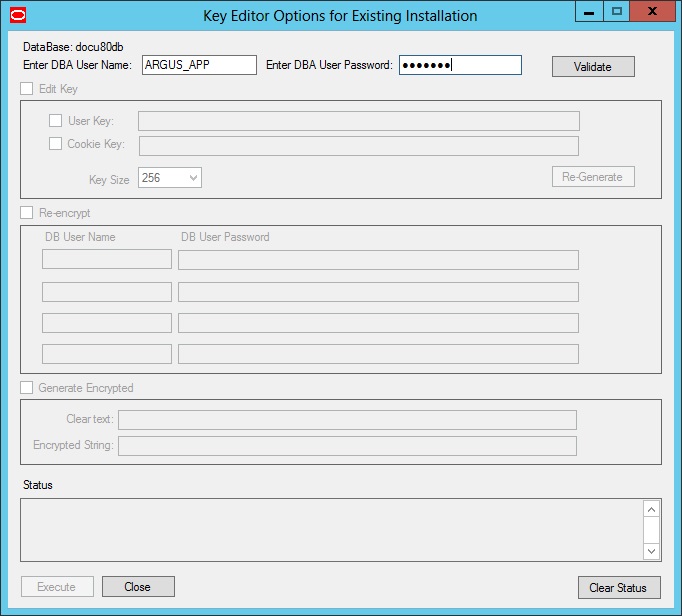Click the 'DB User Name' column label
The width and height of the screenshot is (682, 616).
(x=80, y=237)
